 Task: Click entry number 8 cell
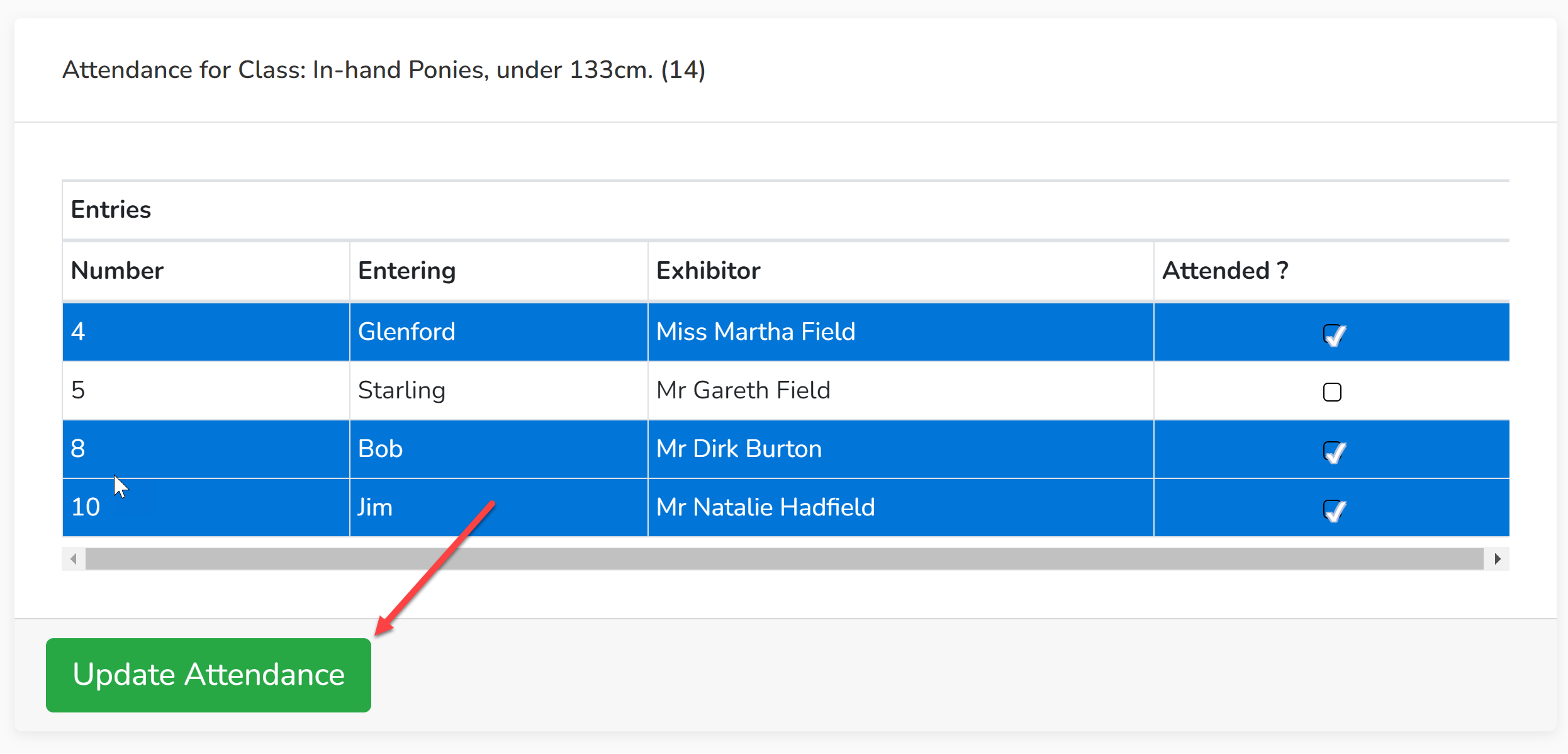(x=206, y=449)
